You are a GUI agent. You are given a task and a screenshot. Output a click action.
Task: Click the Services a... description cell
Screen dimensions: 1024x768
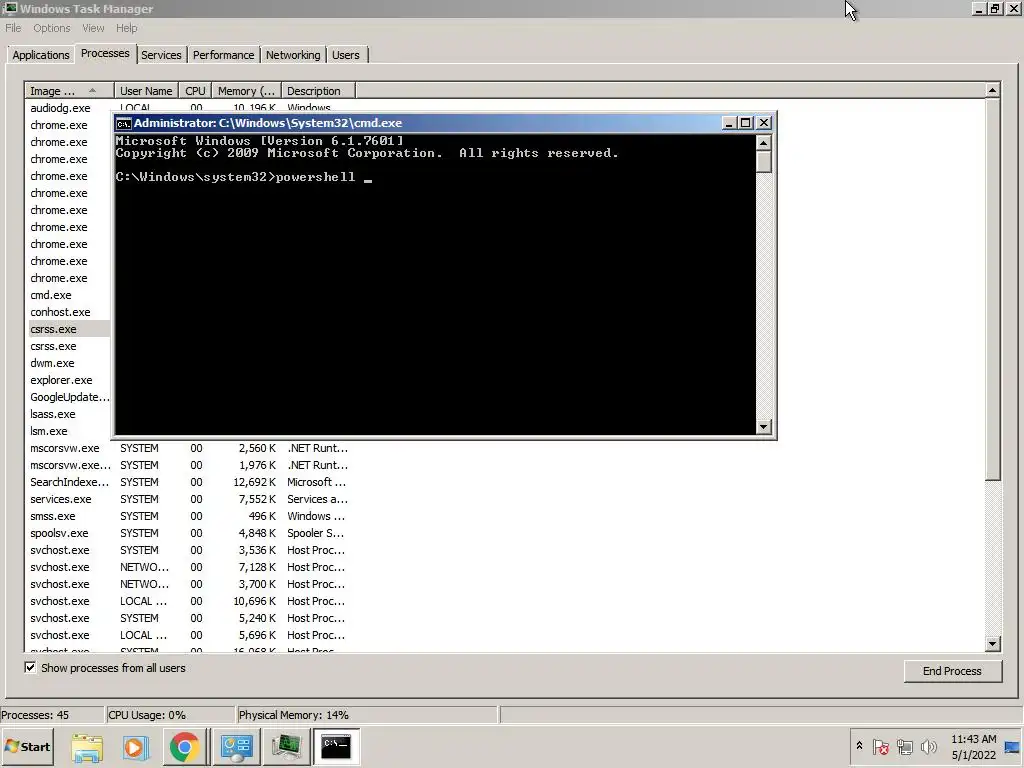click(x=317, y=499)
